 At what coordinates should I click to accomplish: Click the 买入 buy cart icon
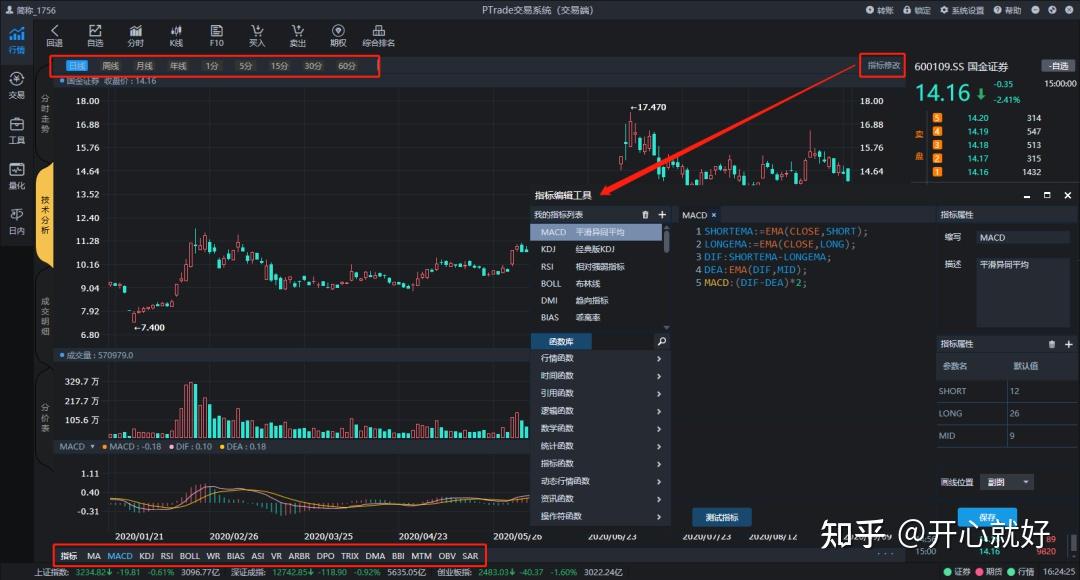coord(256,35)
